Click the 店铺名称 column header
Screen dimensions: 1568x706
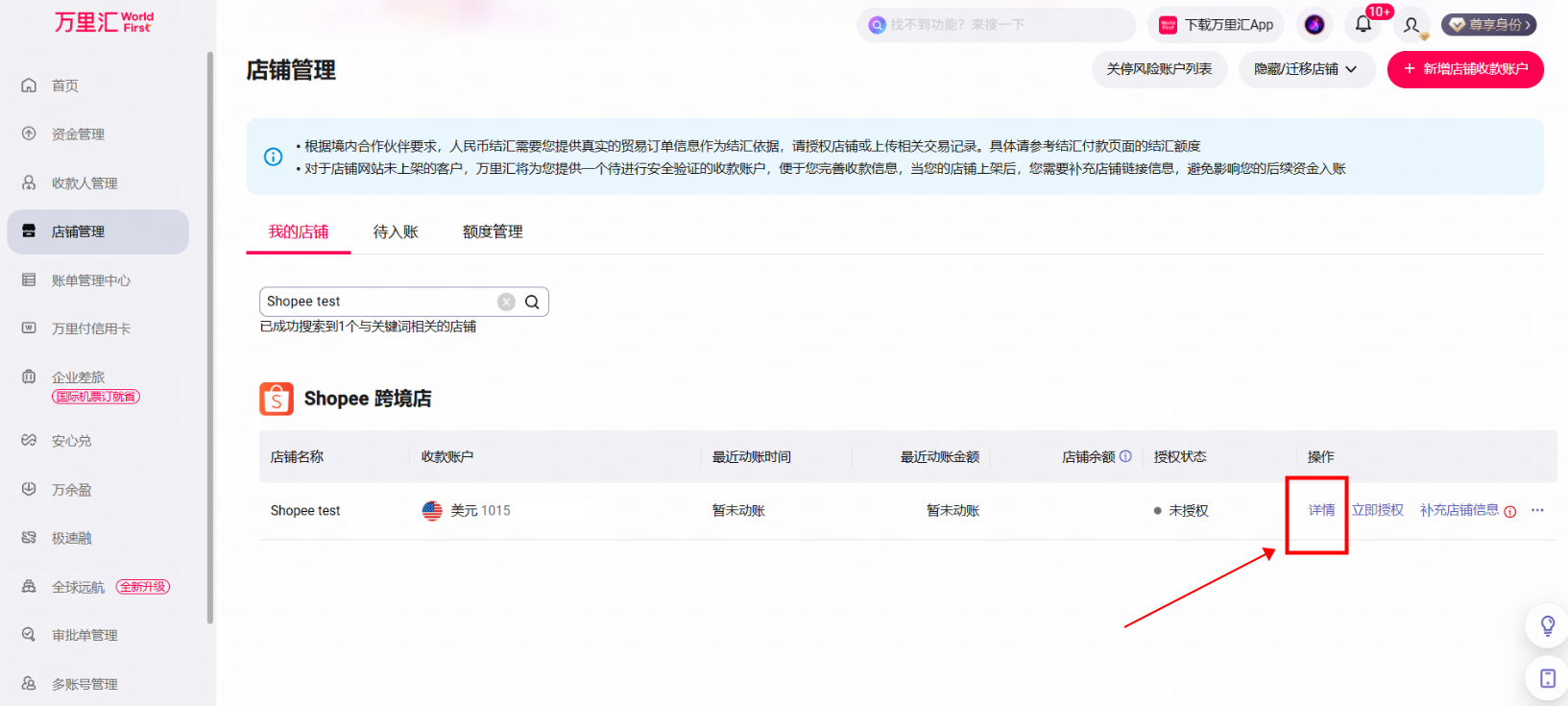point(297,456)
